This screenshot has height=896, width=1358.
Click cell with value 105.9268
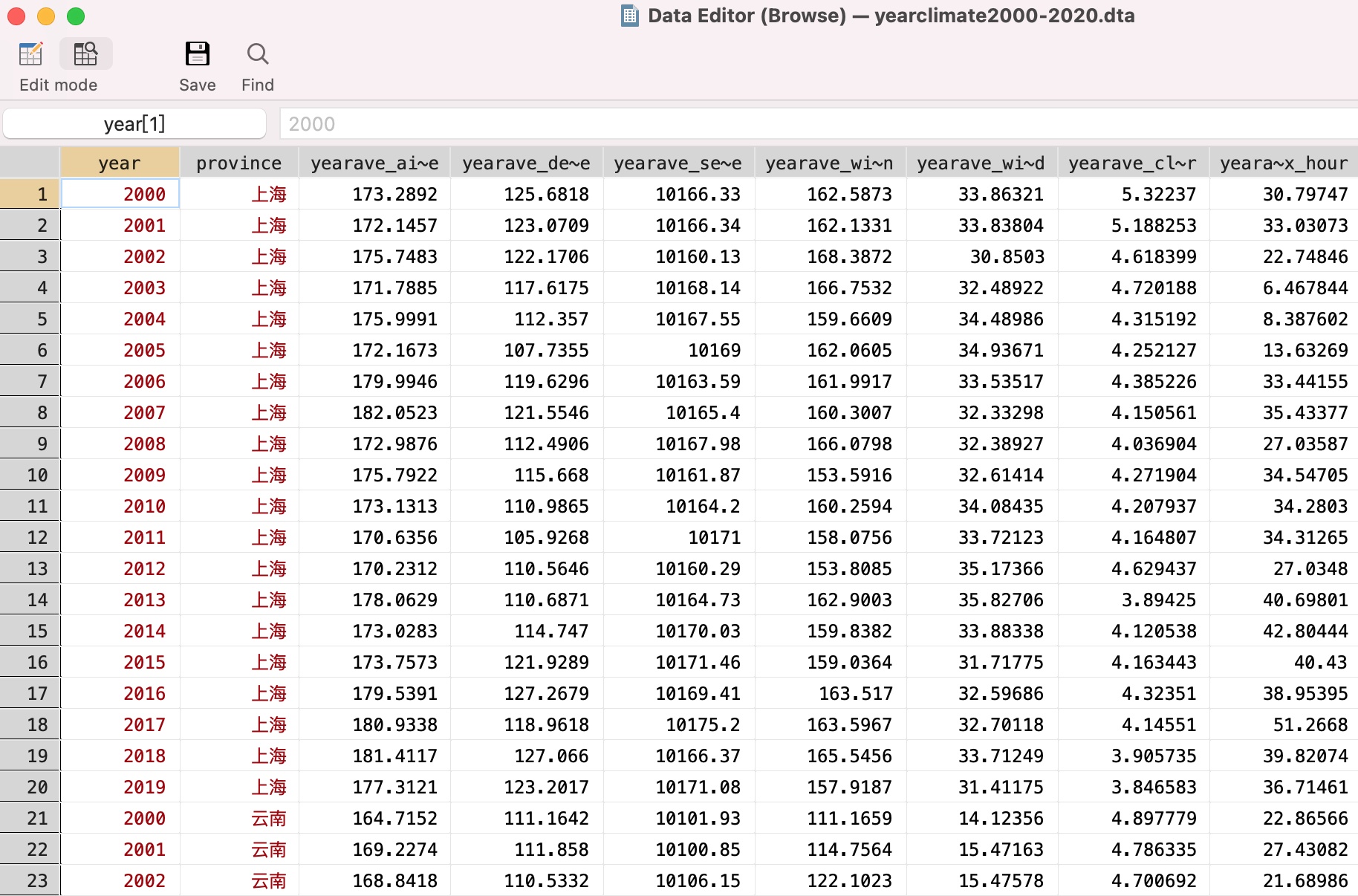tap(526, 537)
